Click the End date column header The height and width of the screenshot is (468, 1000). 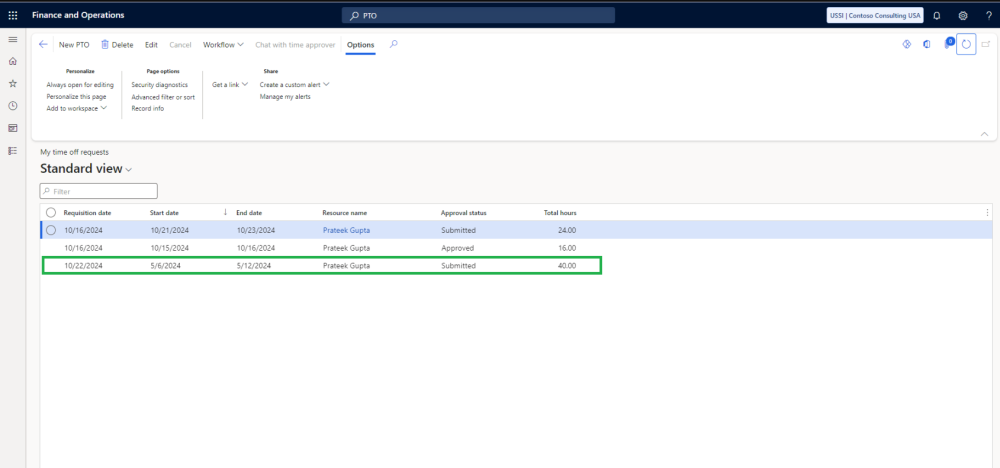pyautogui.click(x=249, y=212)
